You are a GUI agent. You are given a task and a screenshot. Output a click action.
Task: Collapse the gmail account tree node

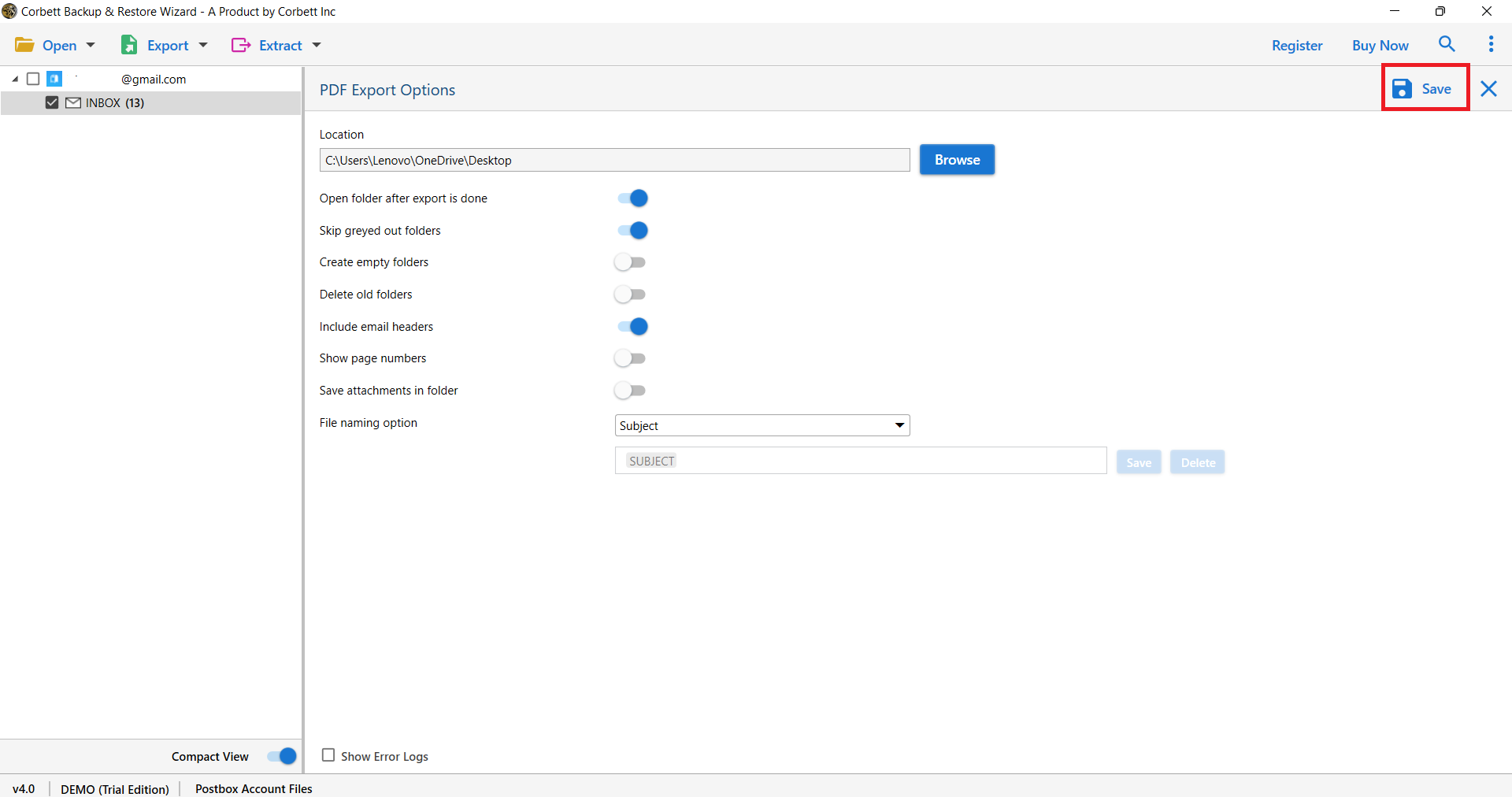pyautogui.click(x=15, y=79)
